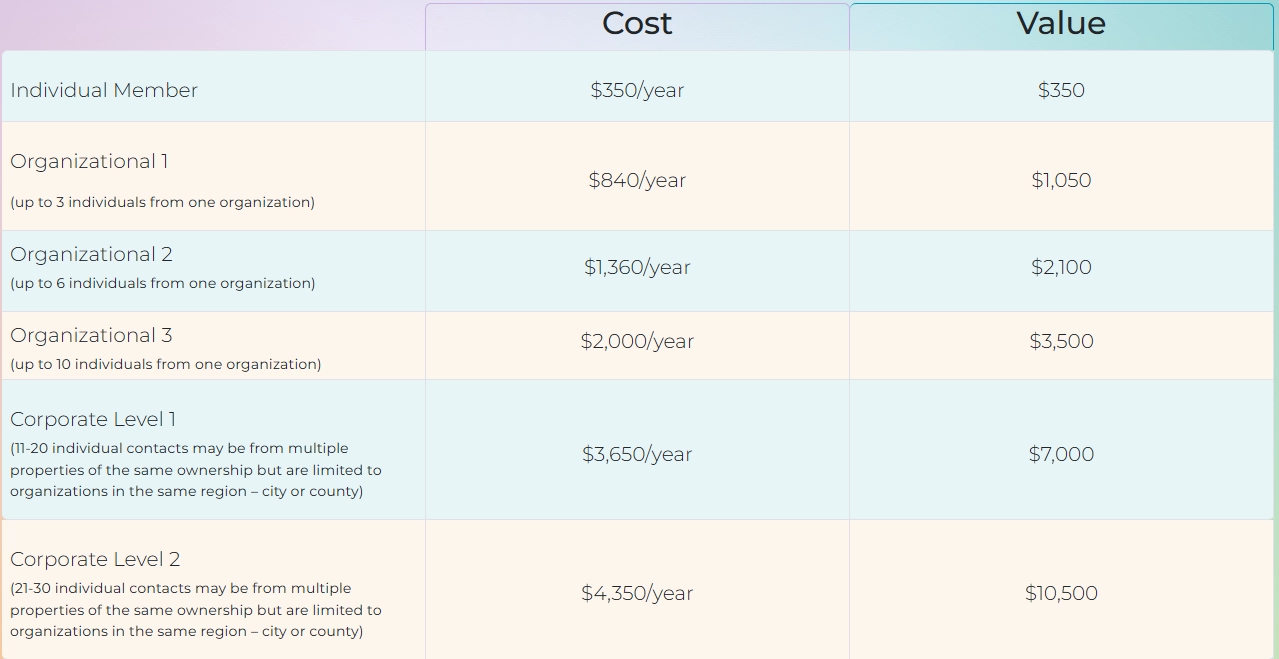Select the Organizational 2 membership label

pos(91,254)
